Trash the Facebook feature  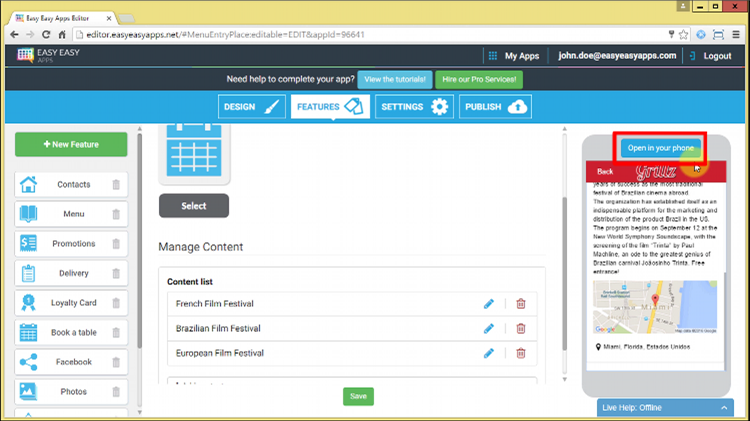coord(116,362)
